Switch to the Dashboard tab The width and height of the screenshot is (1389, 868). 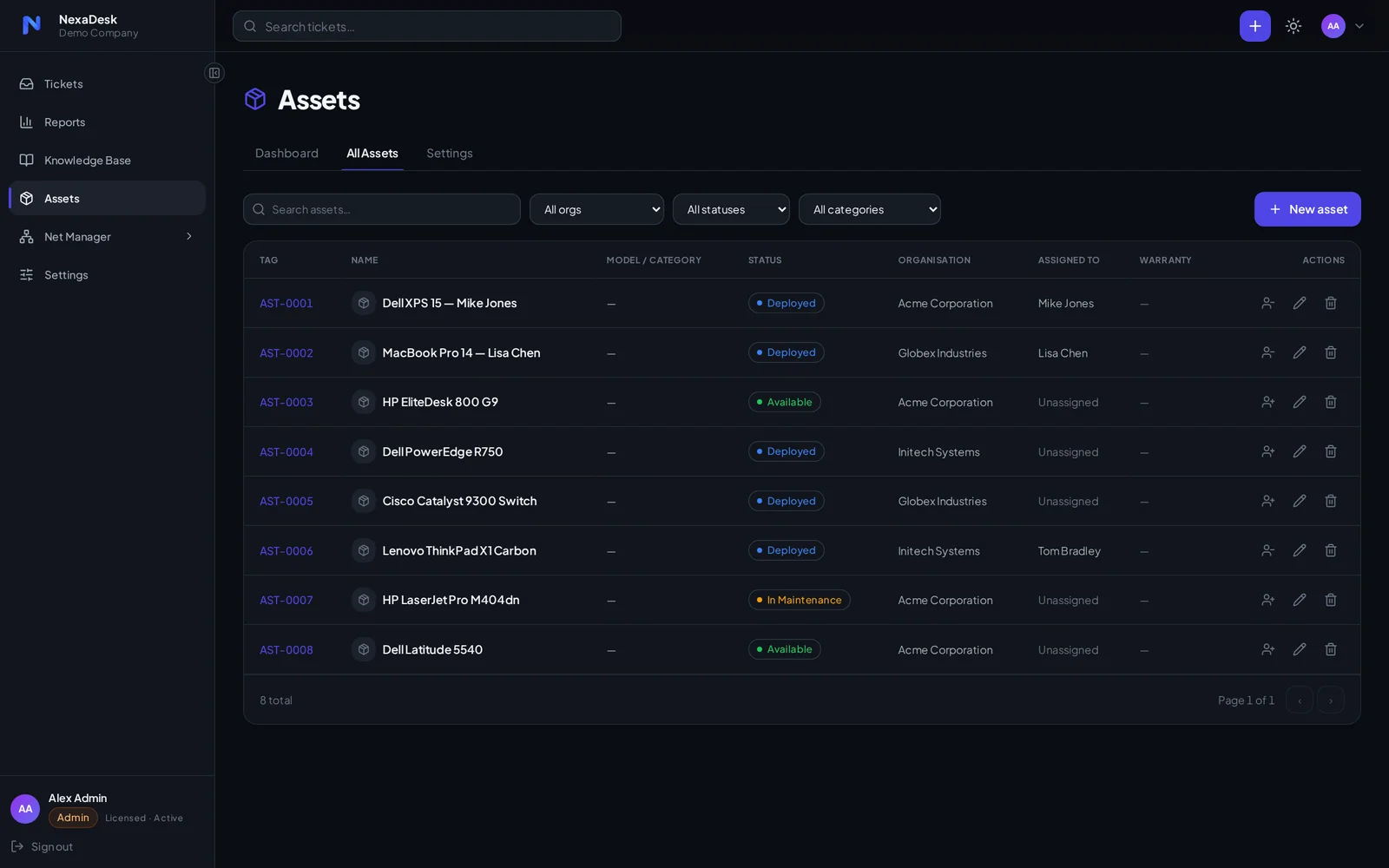(x=286, y=154)
